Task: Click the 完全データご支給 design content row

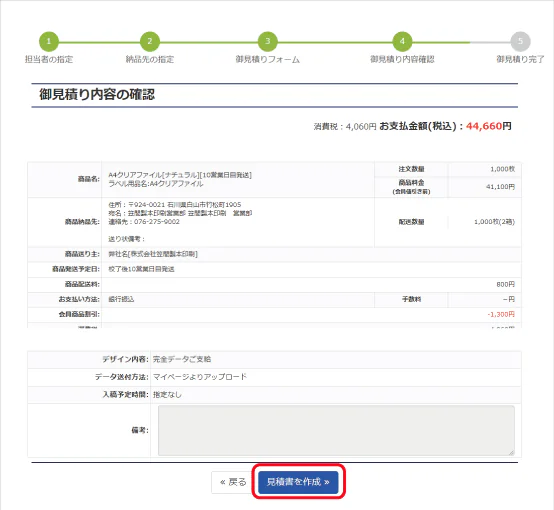Action: [x=274, y=359]
